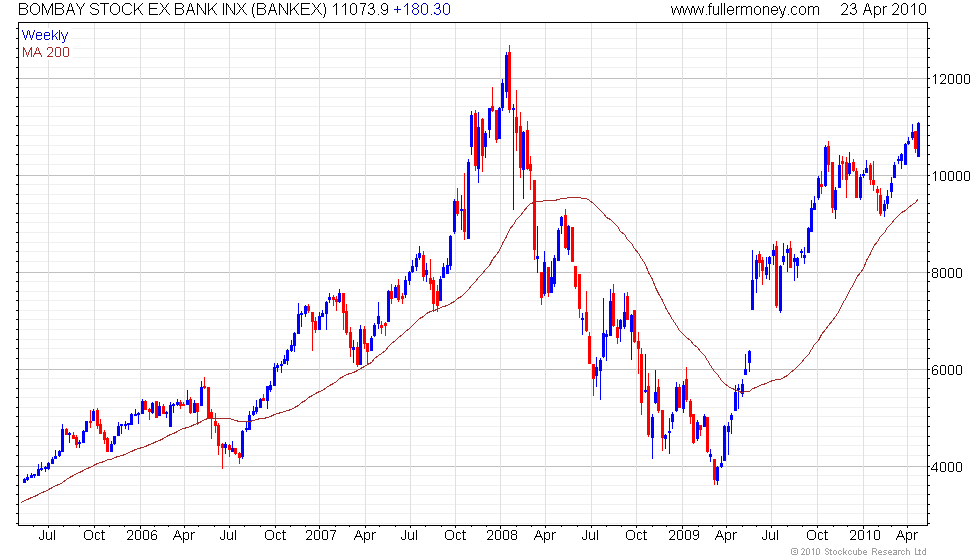980x560 pixels.
Task: Click the final blue candlestick for April 2010
Action: click(x=918, y=139)
